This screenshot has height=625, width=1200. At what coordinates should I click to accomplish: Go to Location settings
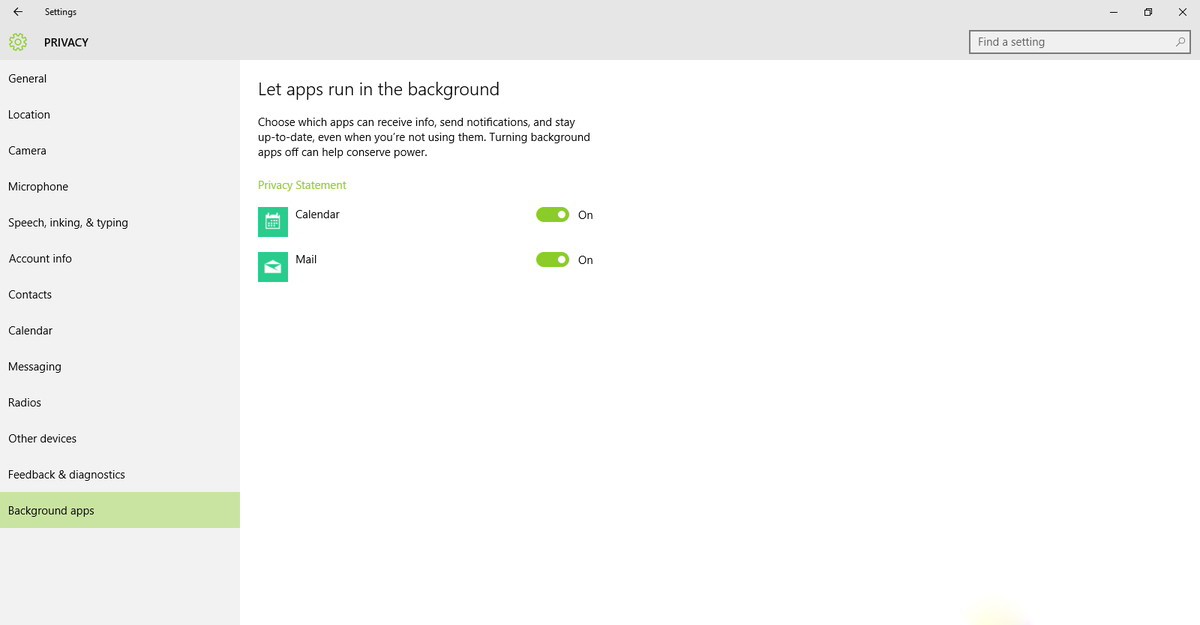click(x=29, y=115)
